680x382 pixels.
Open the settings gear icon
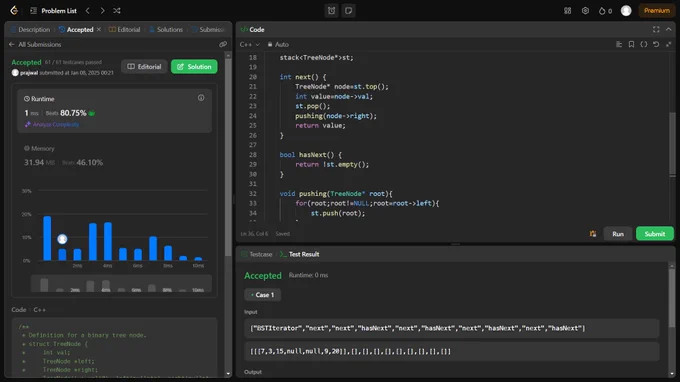point(585,11)
